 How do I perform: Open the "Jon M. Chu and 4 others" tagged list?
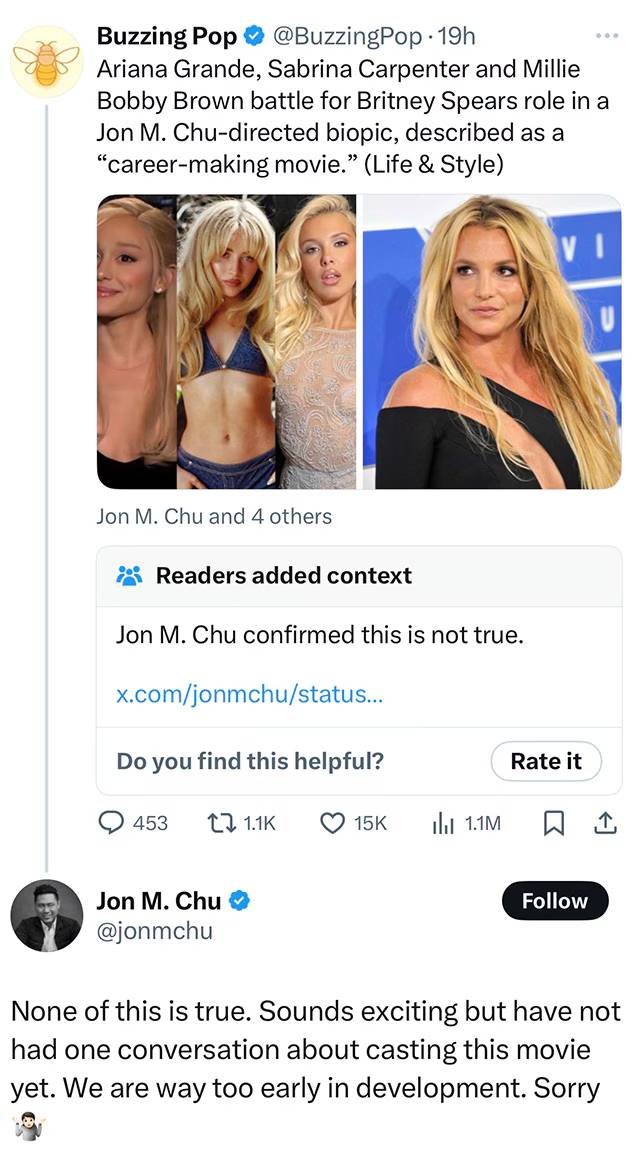tap(214, 516)
